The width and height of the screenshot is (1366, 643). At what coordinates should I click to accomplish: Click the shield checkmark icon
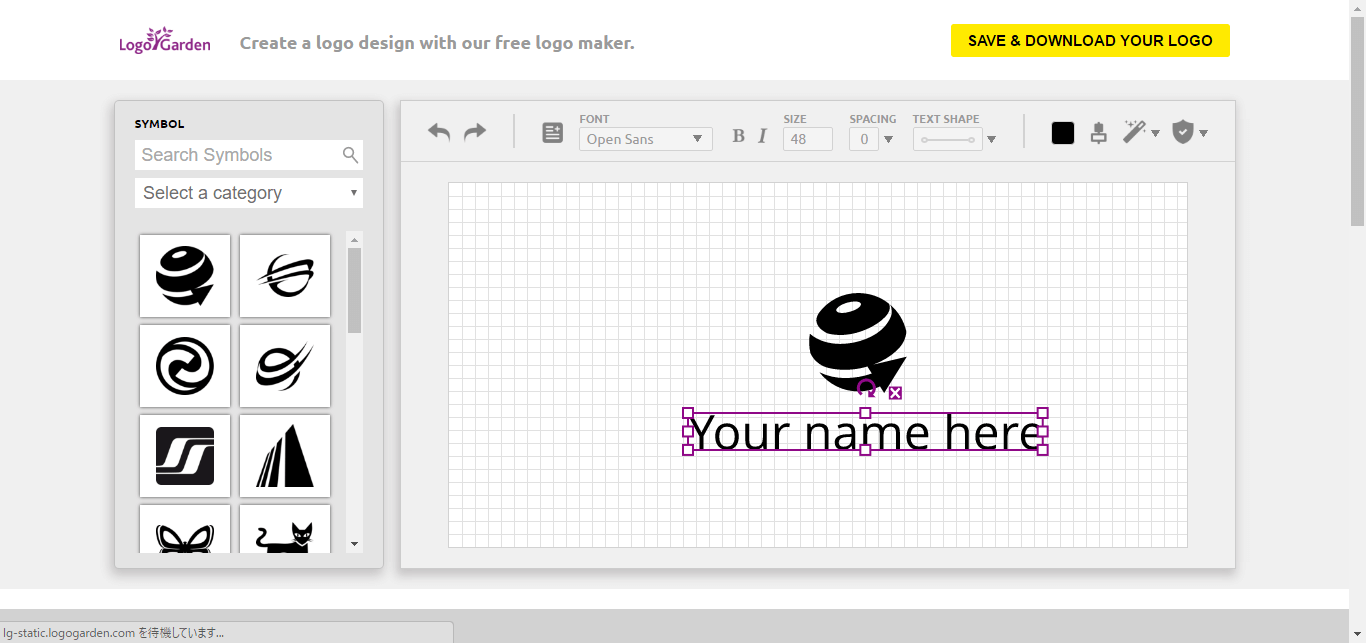tap(1183, 132)
